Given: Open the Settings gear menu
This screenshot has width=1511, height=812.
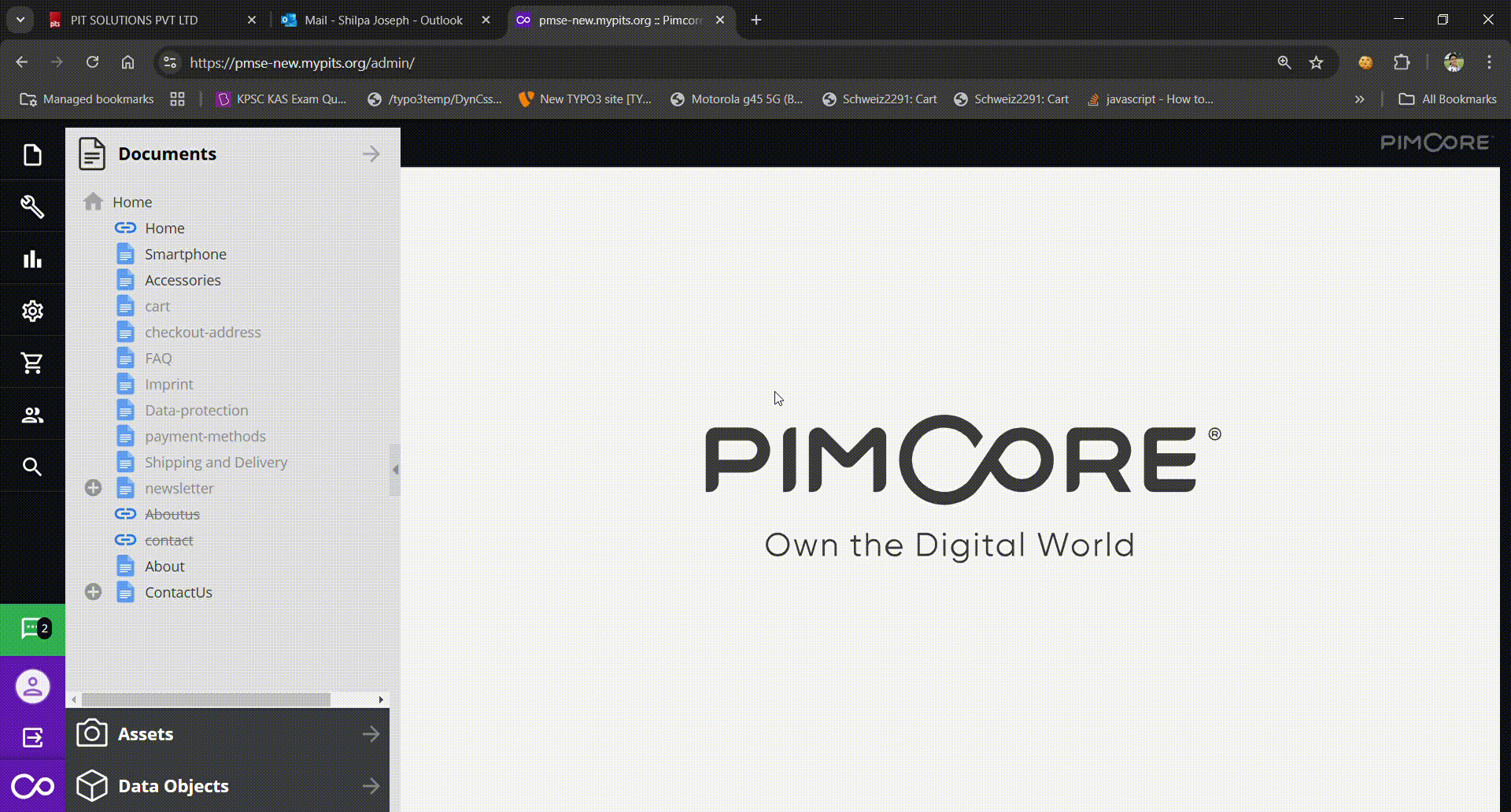Looking at the screenshot, I should tap(32, 310).
